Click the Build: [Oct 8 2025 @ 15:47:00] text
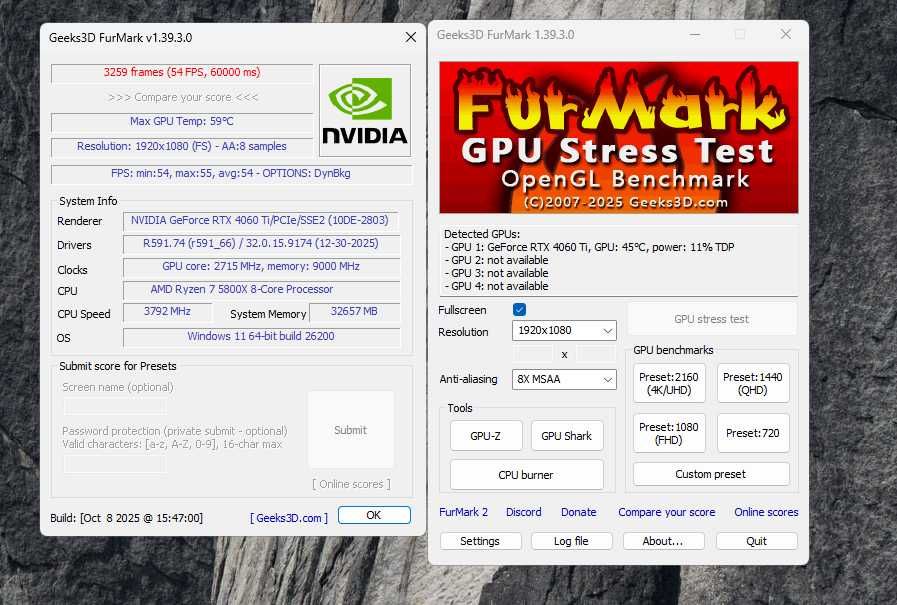 (126, 518)
